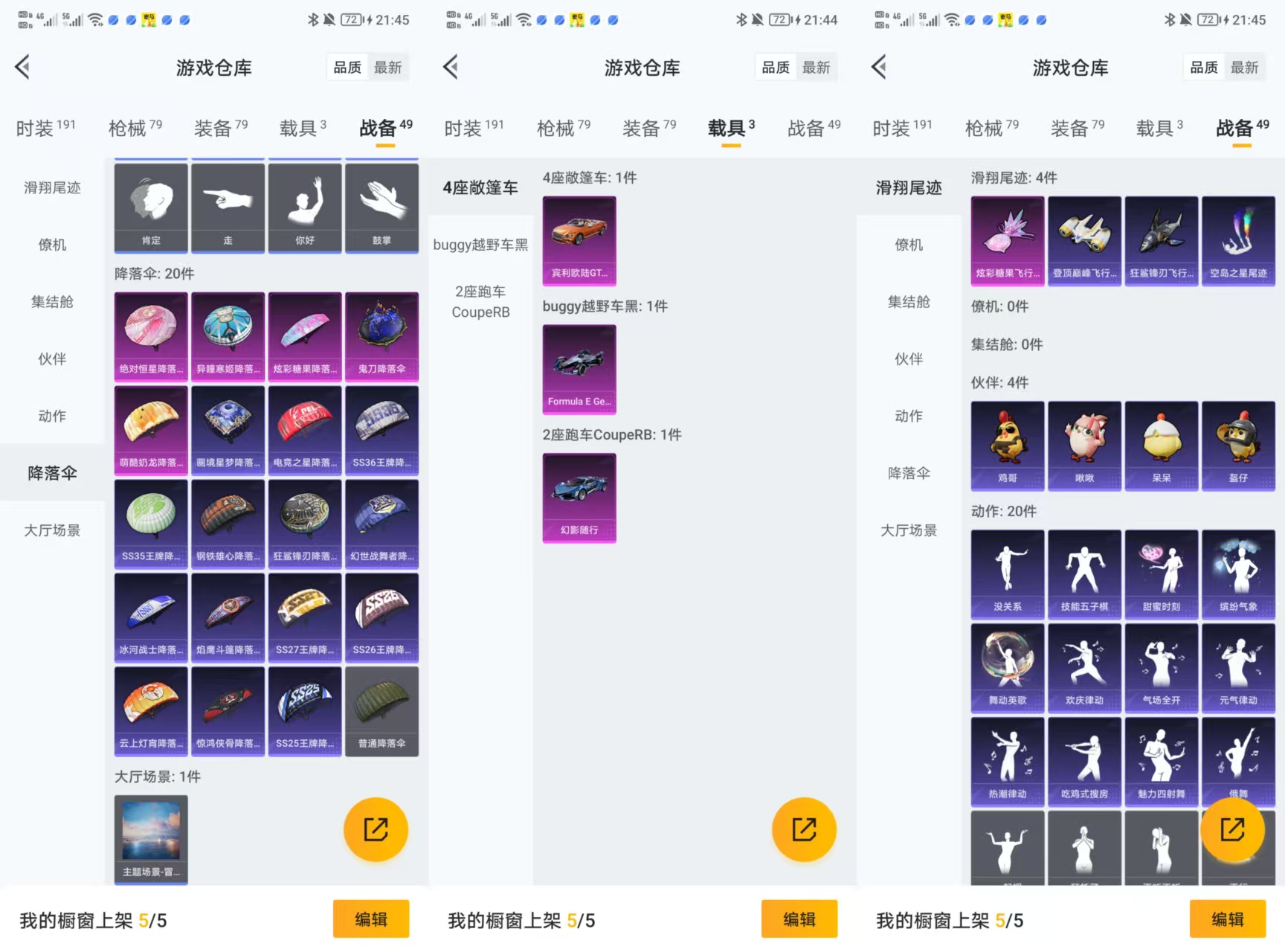Select the Formula E race car item

(579, 369)
